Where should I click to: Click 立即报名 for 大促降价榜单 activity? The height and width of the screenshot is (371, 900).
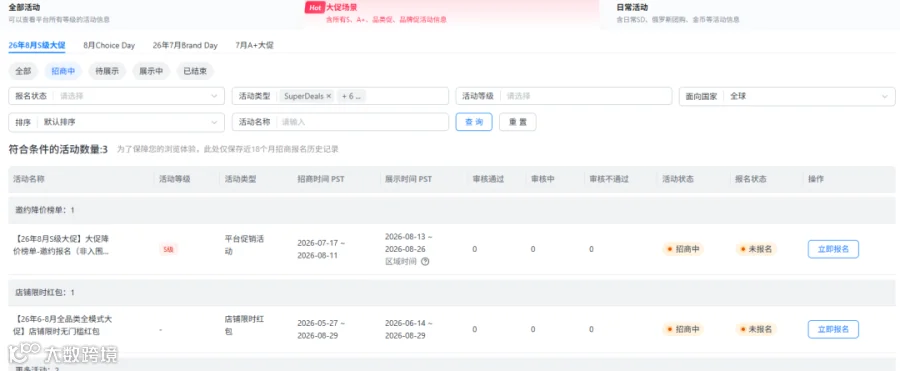tap(833, 249)
